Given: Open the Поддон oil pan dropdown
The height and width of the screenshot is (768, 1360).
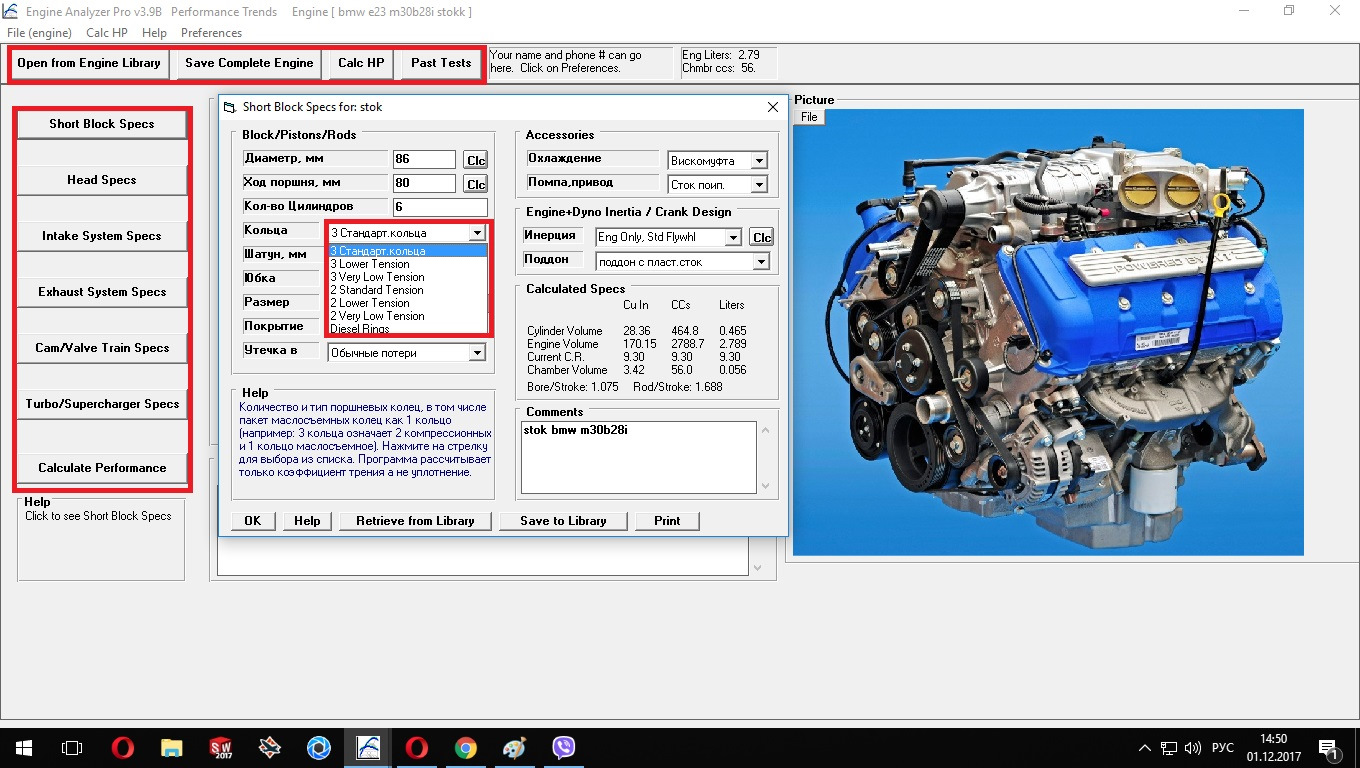Looking at the screenshot, I should (x=761, y=262).
